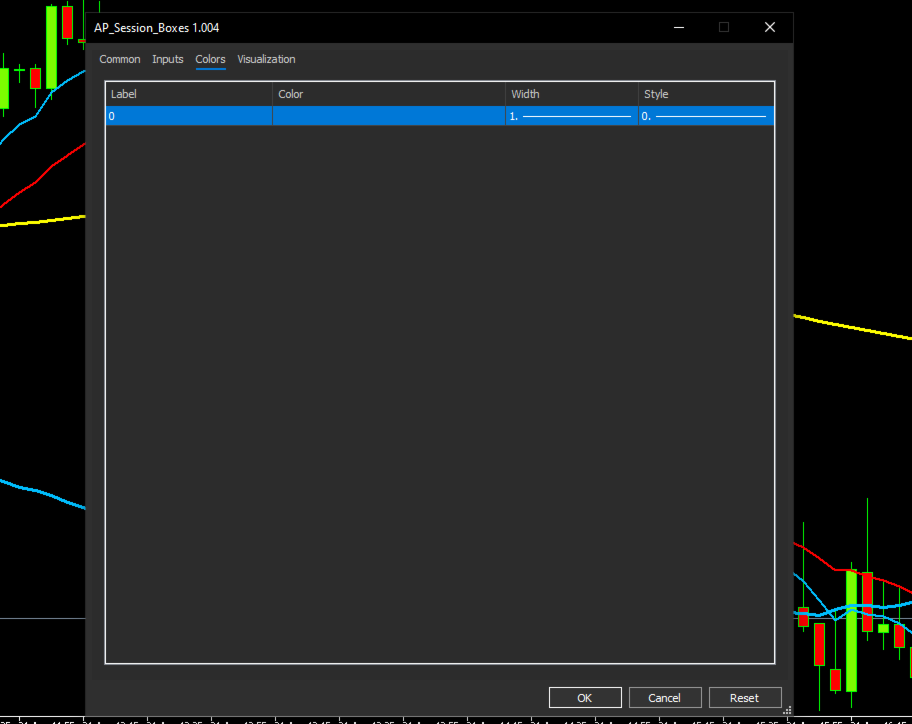Select the Colors tab
Image resolution: width=912 pixels, height=724 pixels.
click(x=210, y=59)
